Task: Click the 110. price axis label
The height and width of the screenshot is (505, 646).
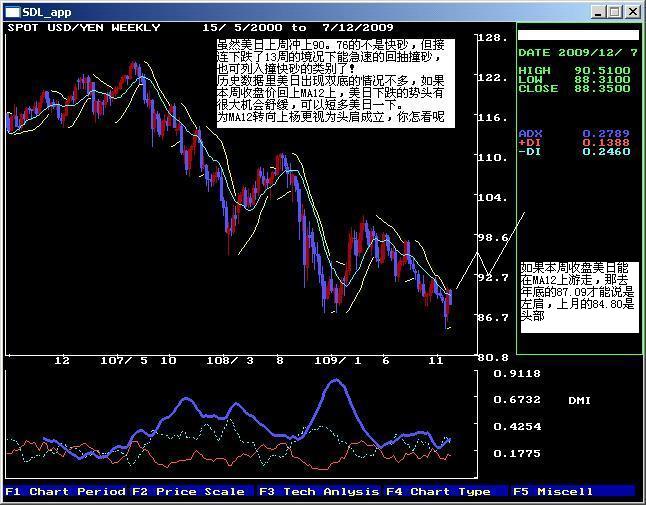Action: [493, 158]
